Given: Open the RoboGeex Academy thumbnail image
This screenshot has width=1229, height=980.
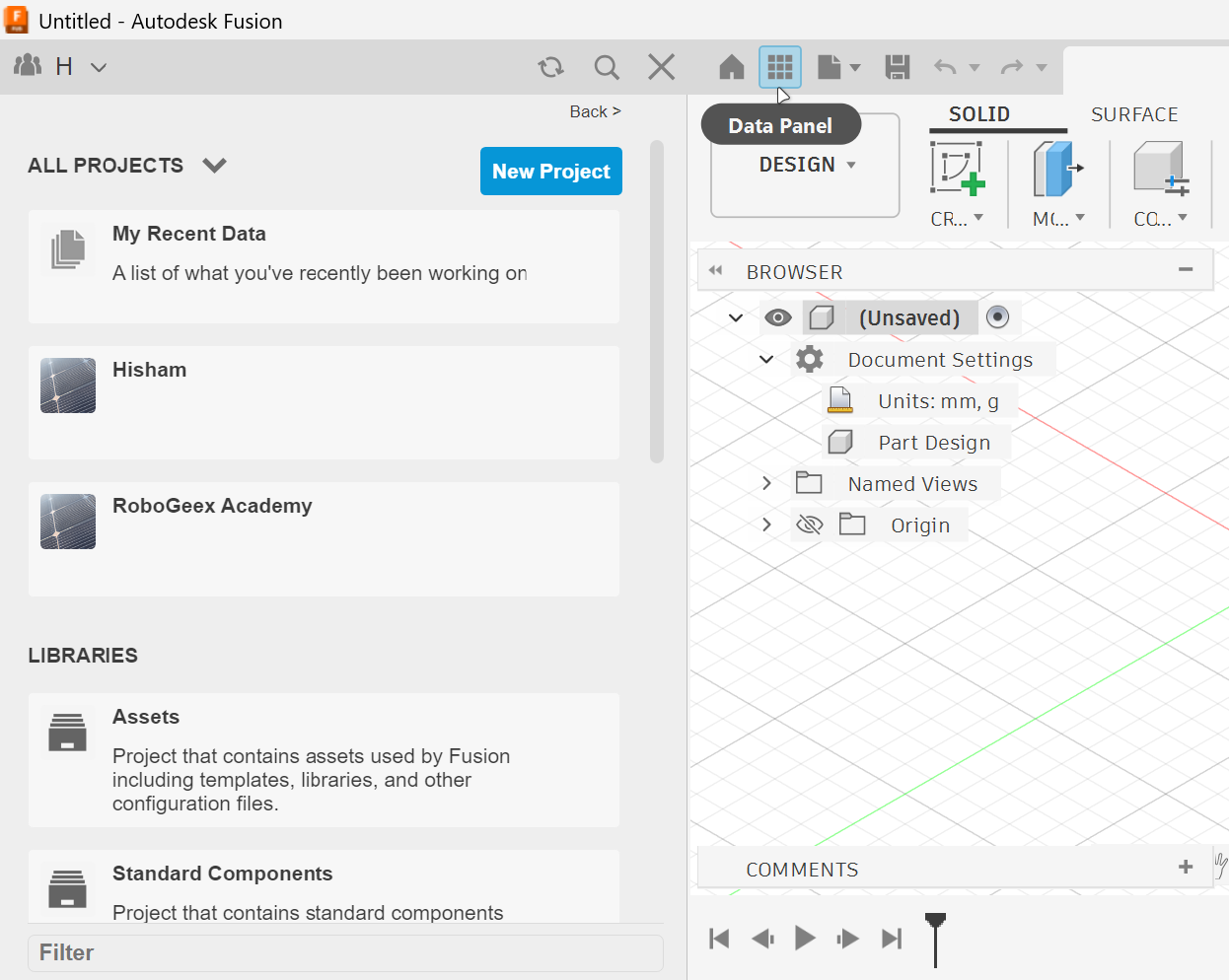Looking at the screenshot, I should click(x=68, y=522).
